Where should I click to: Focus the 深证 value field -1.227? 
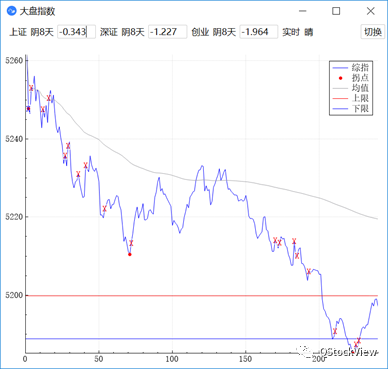pyautogui.click(x=167, y=32)
